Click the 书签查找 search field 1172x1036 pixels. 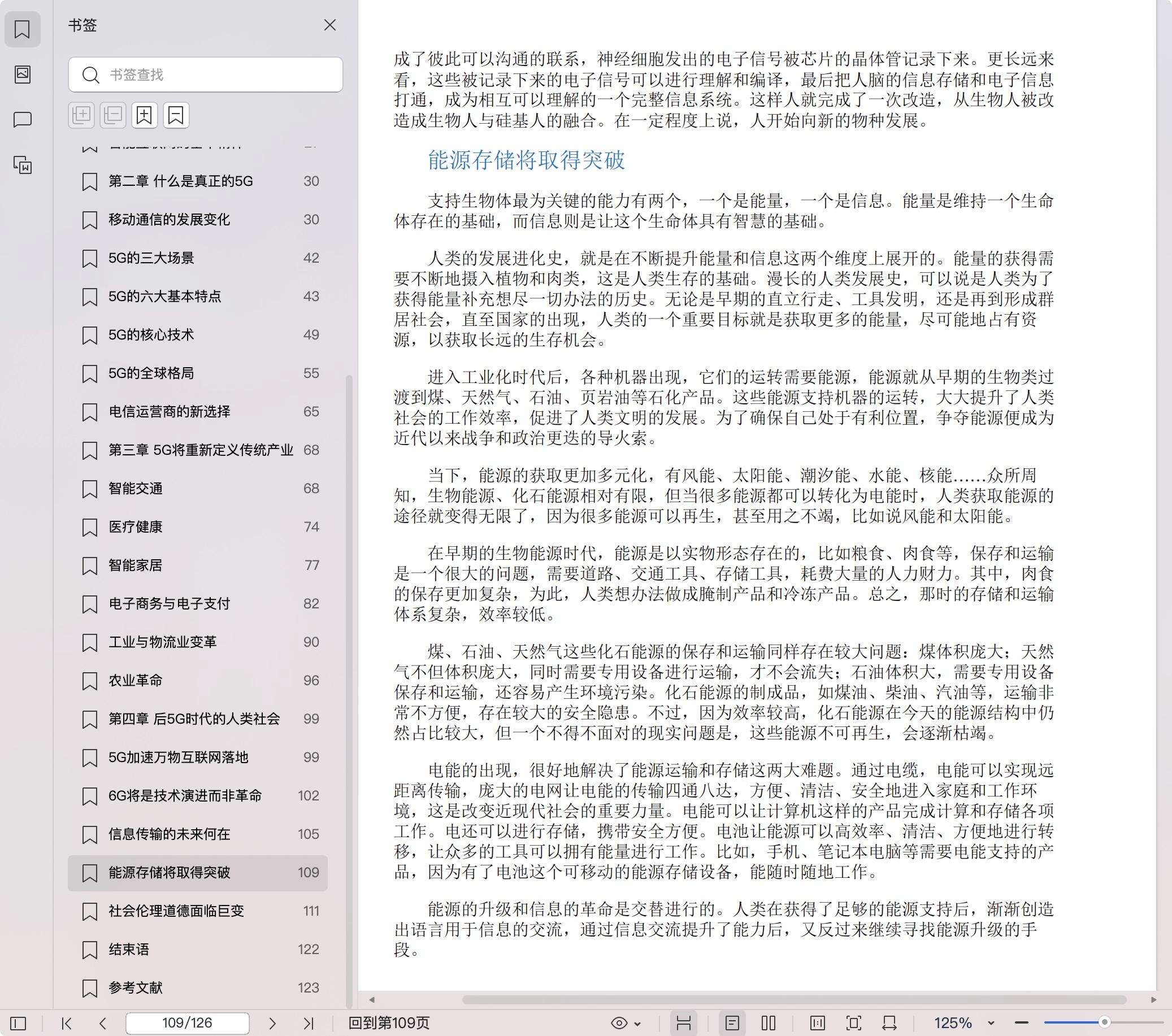[x=205, y=75]
